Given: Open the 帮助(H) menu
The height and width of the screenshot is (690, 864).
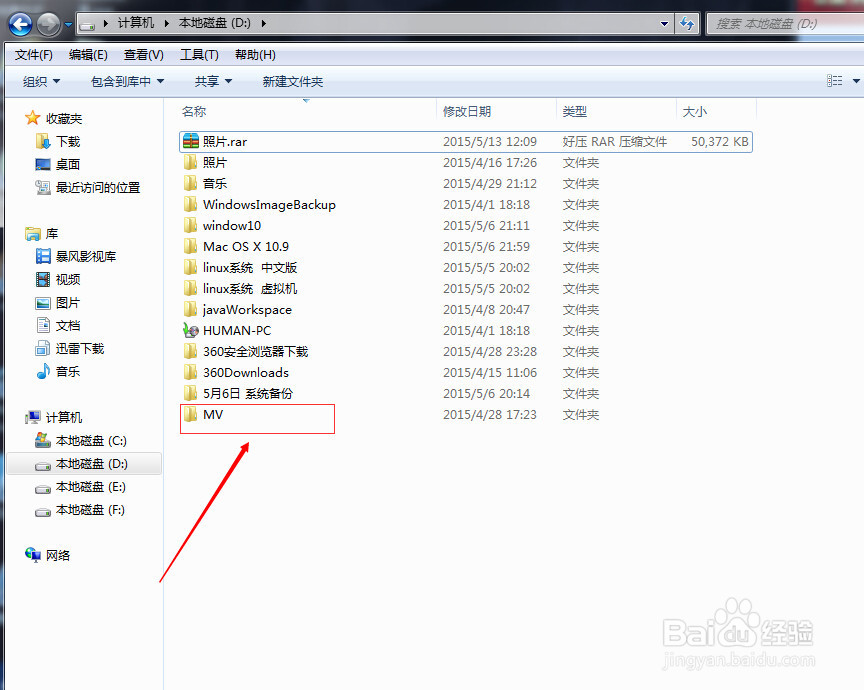Looking at the screenshot, I should [255, 55].
